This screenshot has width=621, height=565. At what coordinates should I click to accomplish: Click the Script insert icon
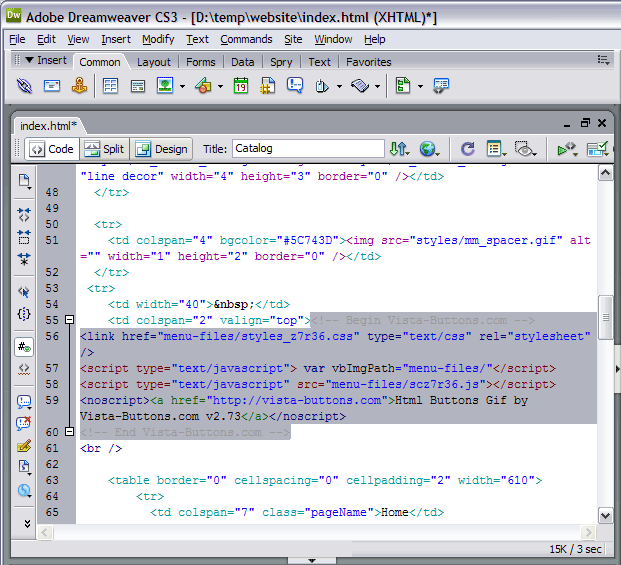click(360, 86)
